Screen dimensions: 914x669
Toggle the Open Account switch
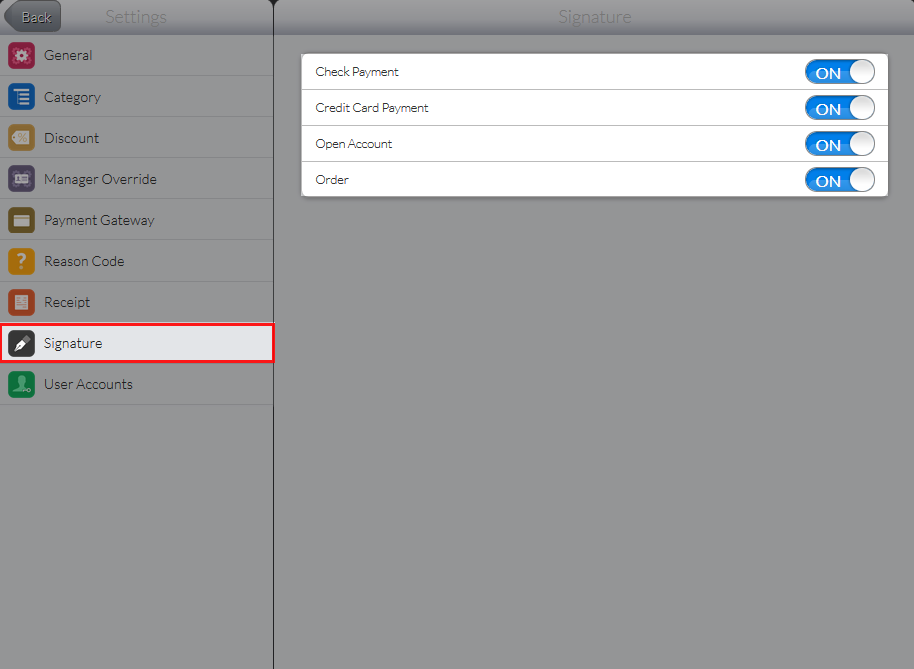[x=839, y=144]
